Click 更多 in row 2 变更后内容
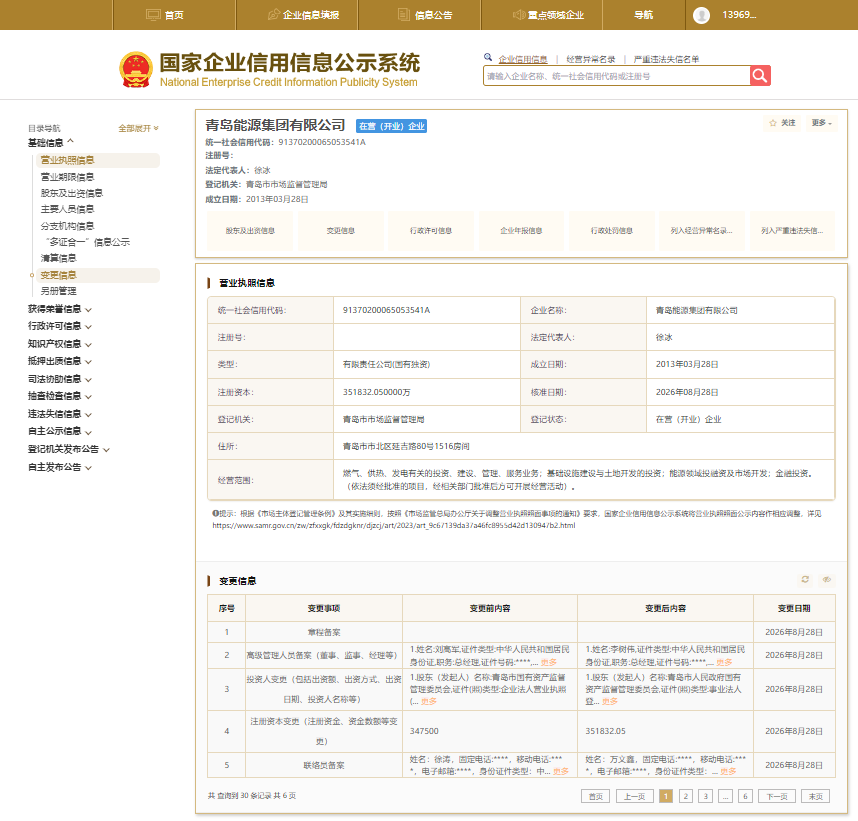 click(724, 662)
